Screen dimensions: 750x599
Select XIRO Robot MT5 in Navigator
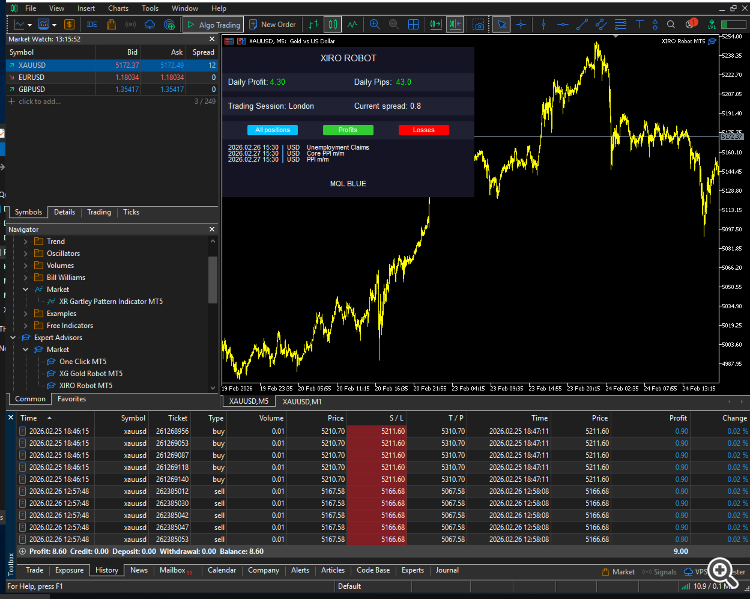[86, 385]
